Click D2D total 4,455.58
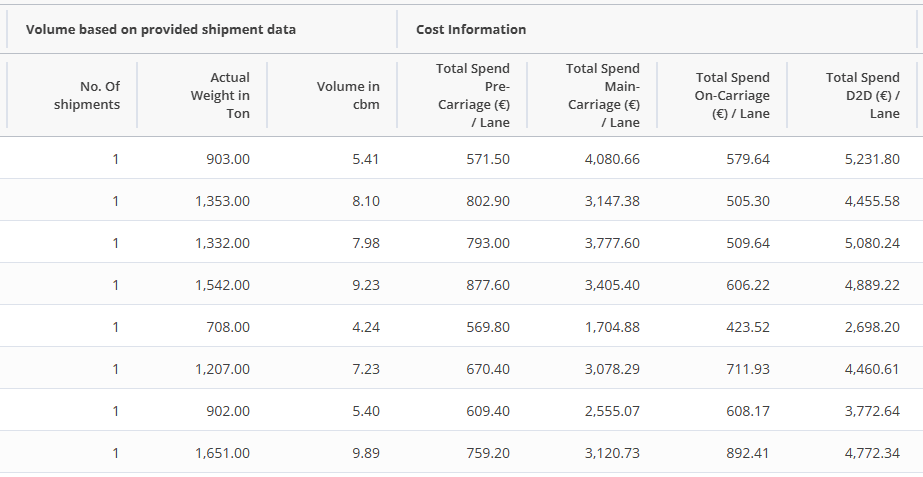 872,201
